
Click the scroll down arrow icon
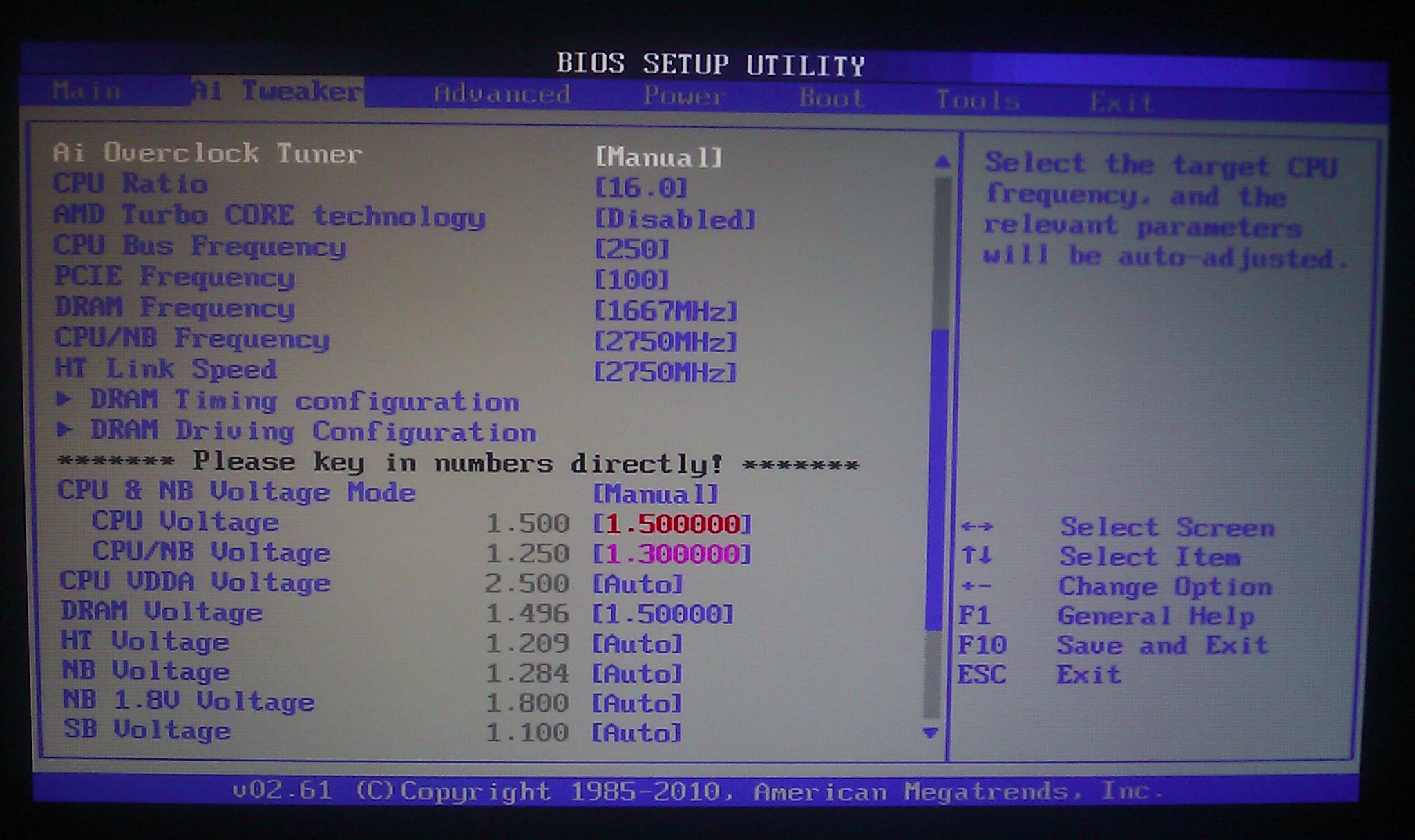coord(931,733)
